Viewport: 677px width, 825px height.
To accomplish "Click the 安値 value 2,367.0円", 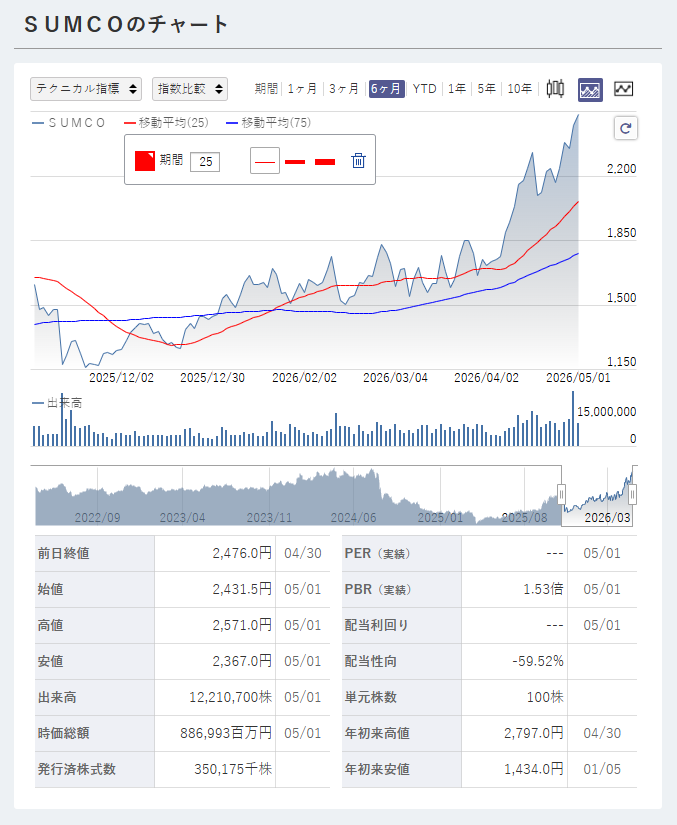I will click(x=242, y=661).
